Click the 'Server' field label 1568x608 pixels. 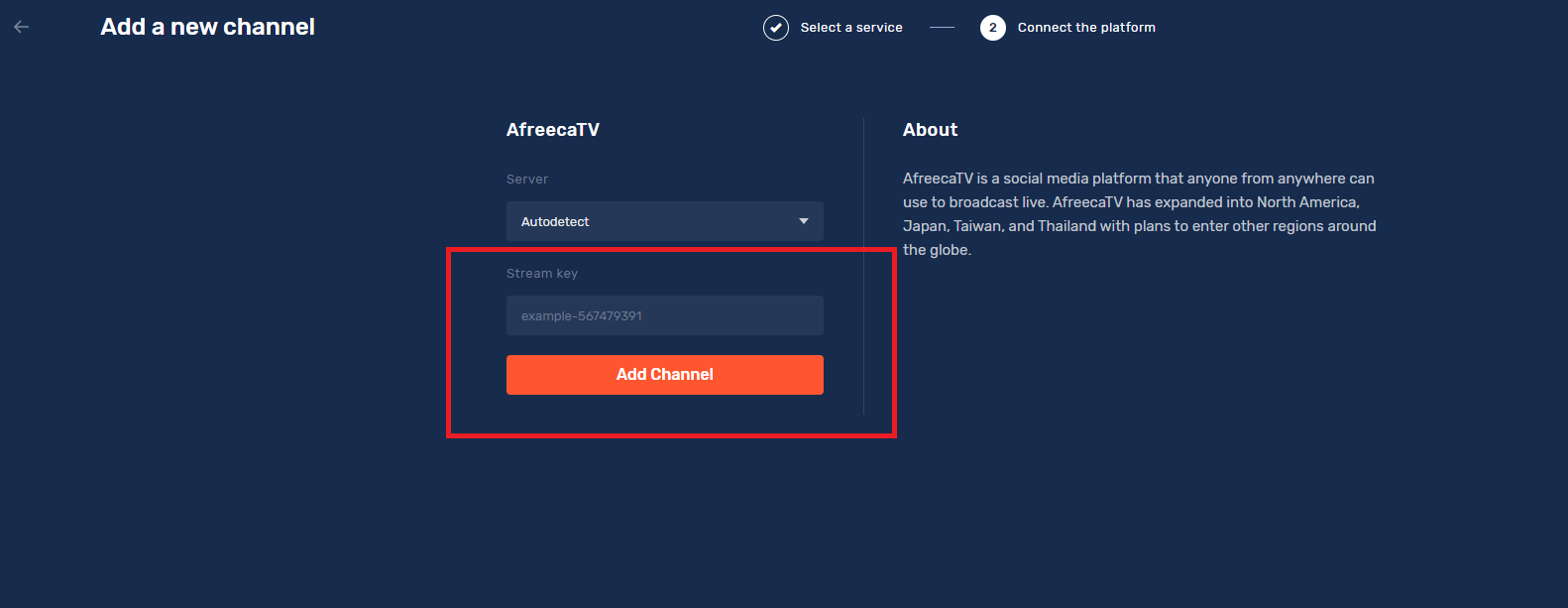point(527,180)
